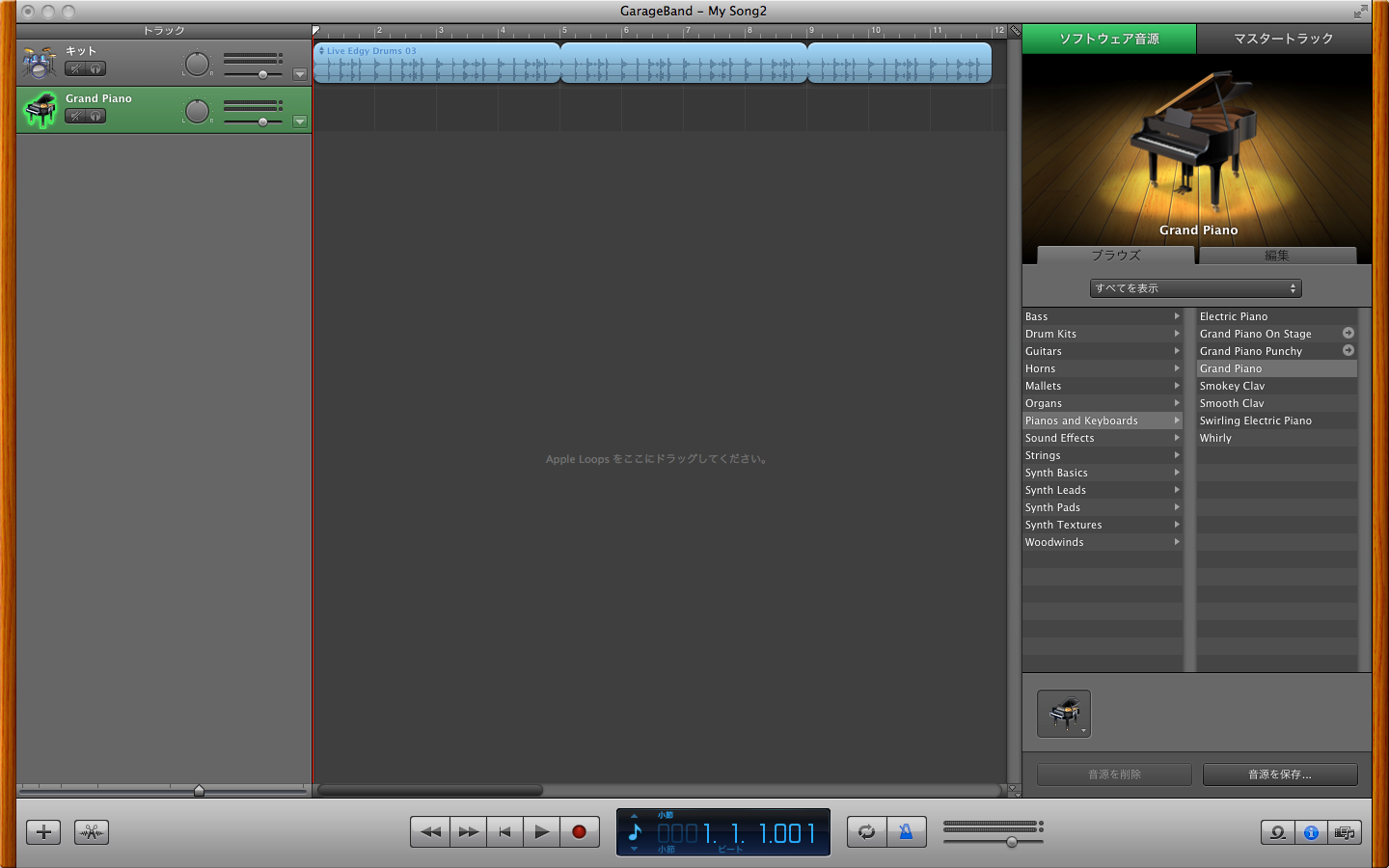Switch to ソフトウェア音源 tab
Screen dimensions: 1389x868
click(1109, 39)
